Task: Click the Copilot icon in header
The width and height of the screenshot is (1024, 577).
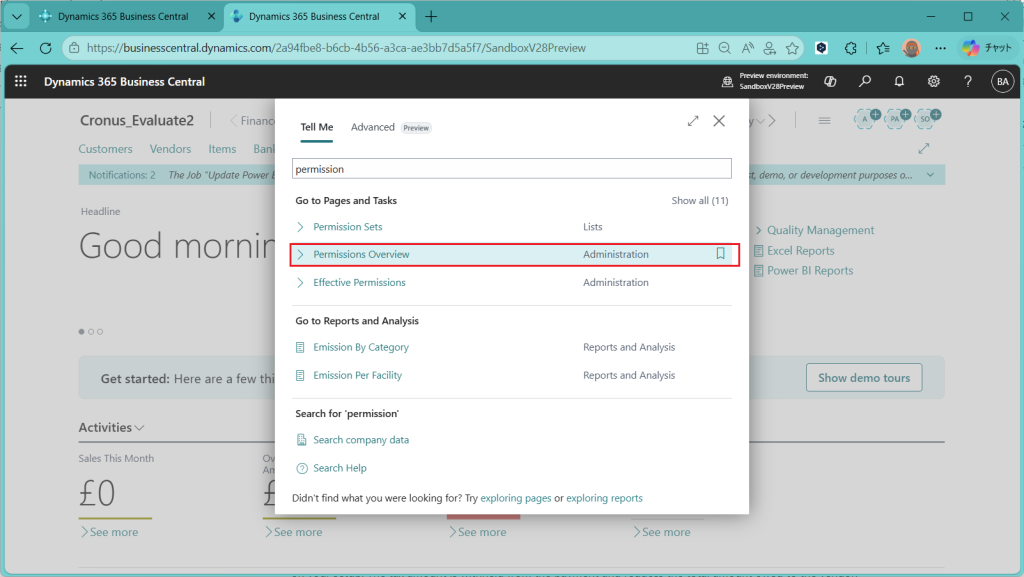Action: pyautogui.click(x=830, y=82)
